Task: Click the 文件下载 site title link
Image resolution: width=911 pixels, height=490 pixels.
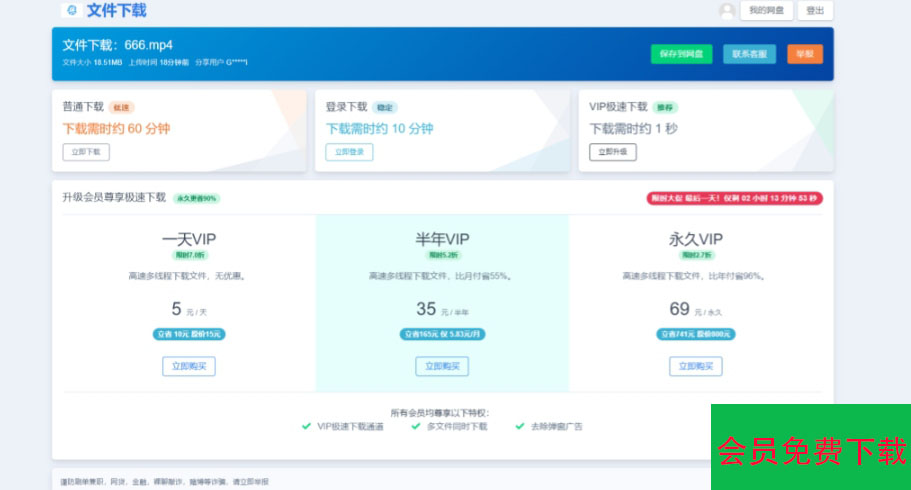Action: click(x=116, y=10)
